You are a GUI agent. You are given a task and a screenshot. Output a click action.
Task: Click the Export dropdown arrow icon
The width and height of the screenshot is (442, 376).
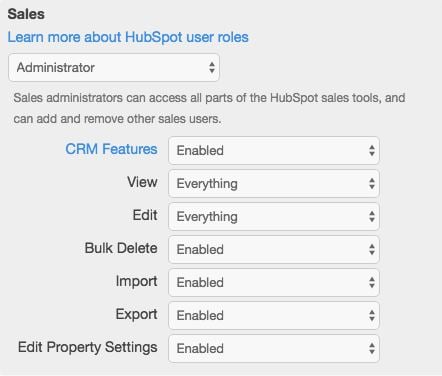pos(372,315)
